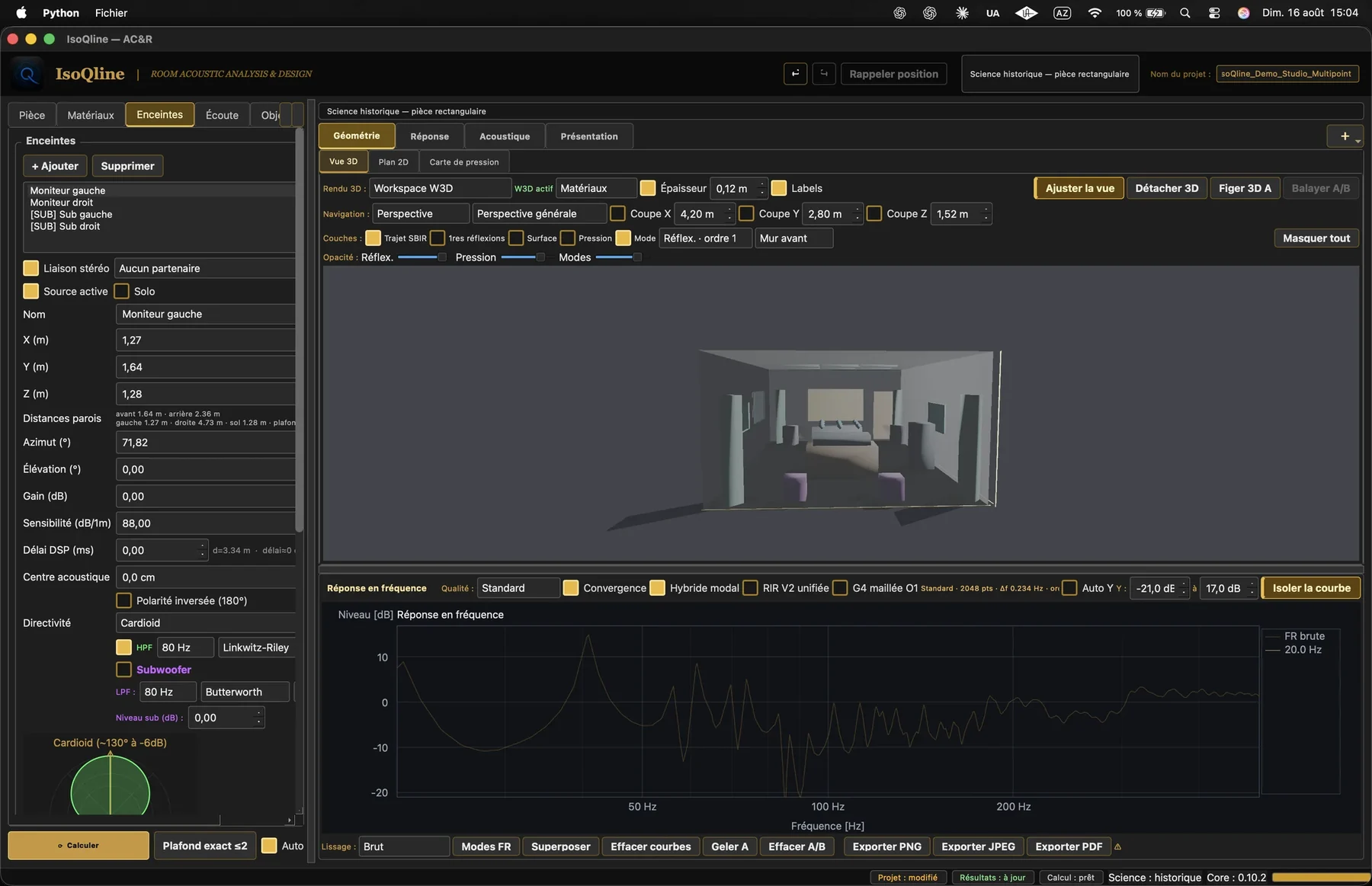Screen dimensions: 1372x886
Task: Click the UA text menu bar icon
Action: coord(992,13)
